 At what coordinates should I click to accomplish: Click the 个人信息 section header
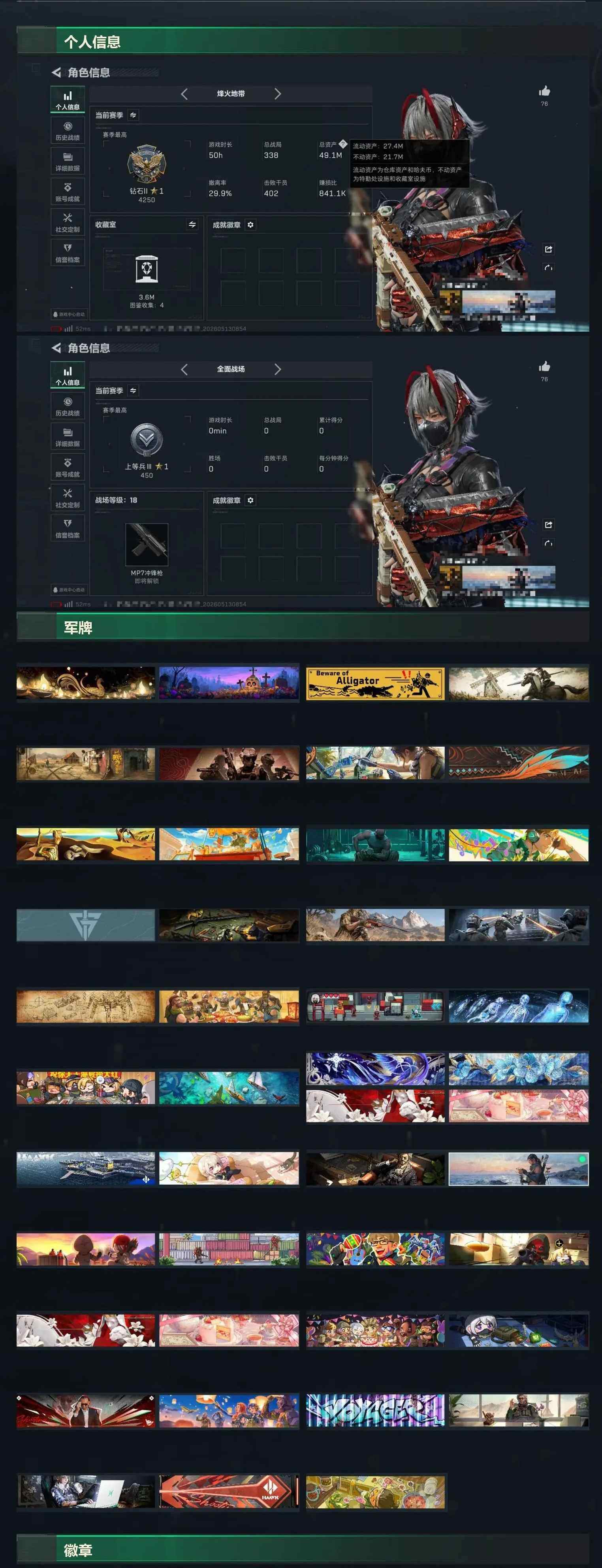(x=303, y=42)
